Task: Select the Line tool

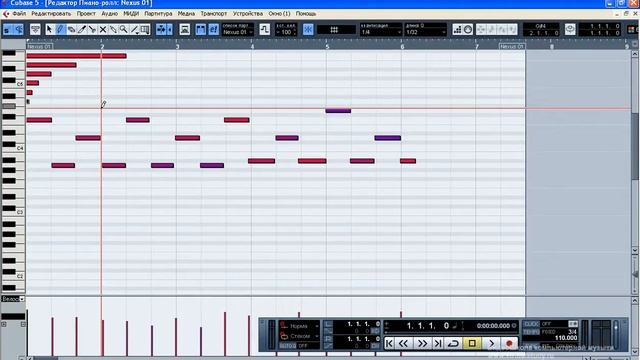Action: pyautogui.click(x=134, y=29)
